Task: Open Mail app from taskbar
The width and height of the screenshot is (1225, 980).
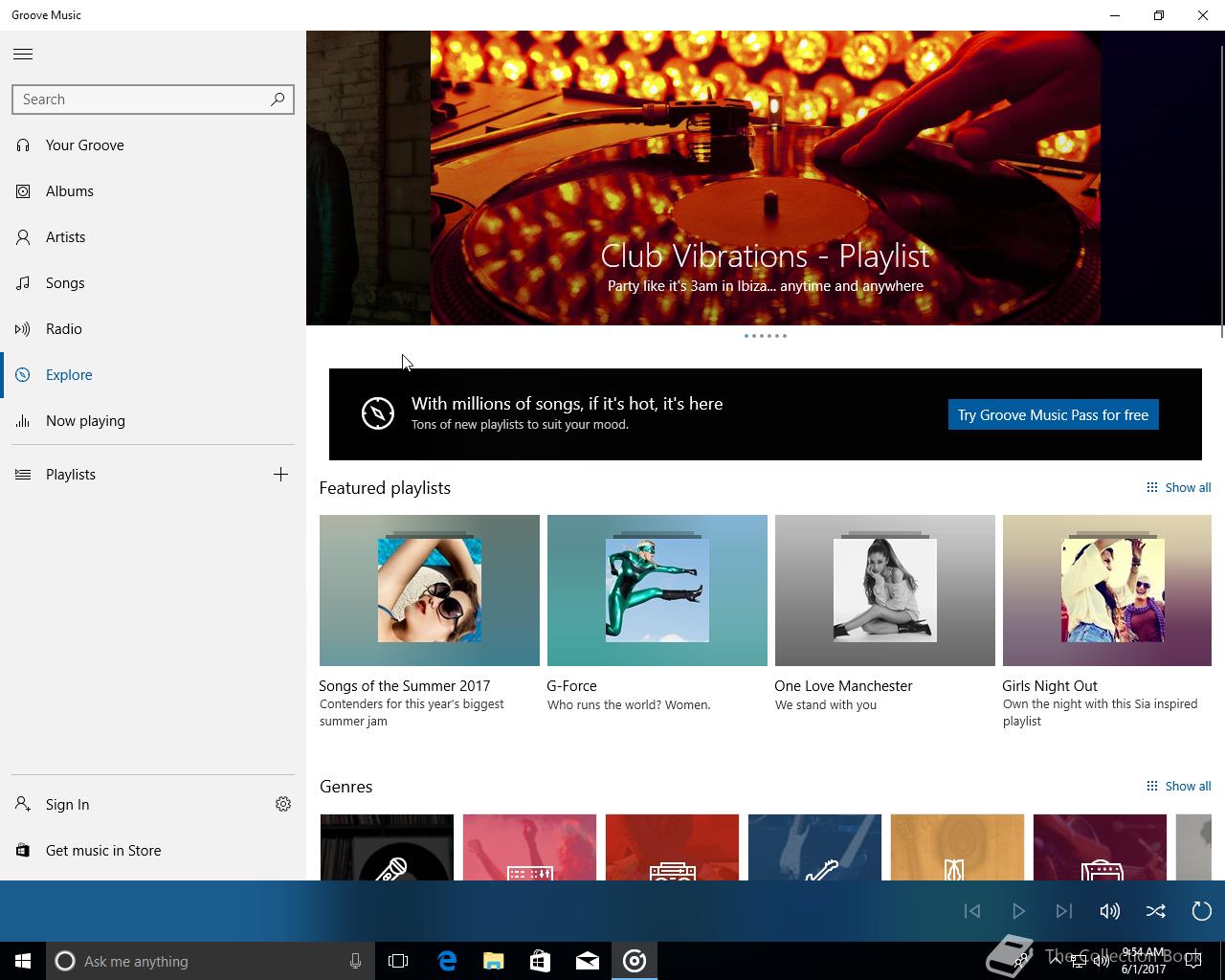Action: (x=588, y=961)
